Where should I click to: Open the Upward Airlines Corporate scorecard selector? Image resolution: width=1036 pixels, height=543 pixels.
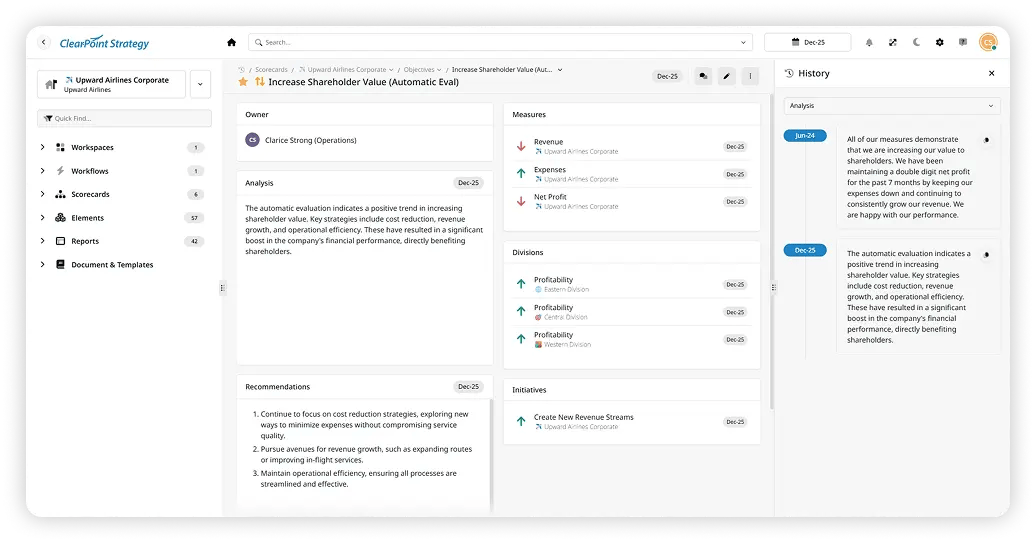111,84
